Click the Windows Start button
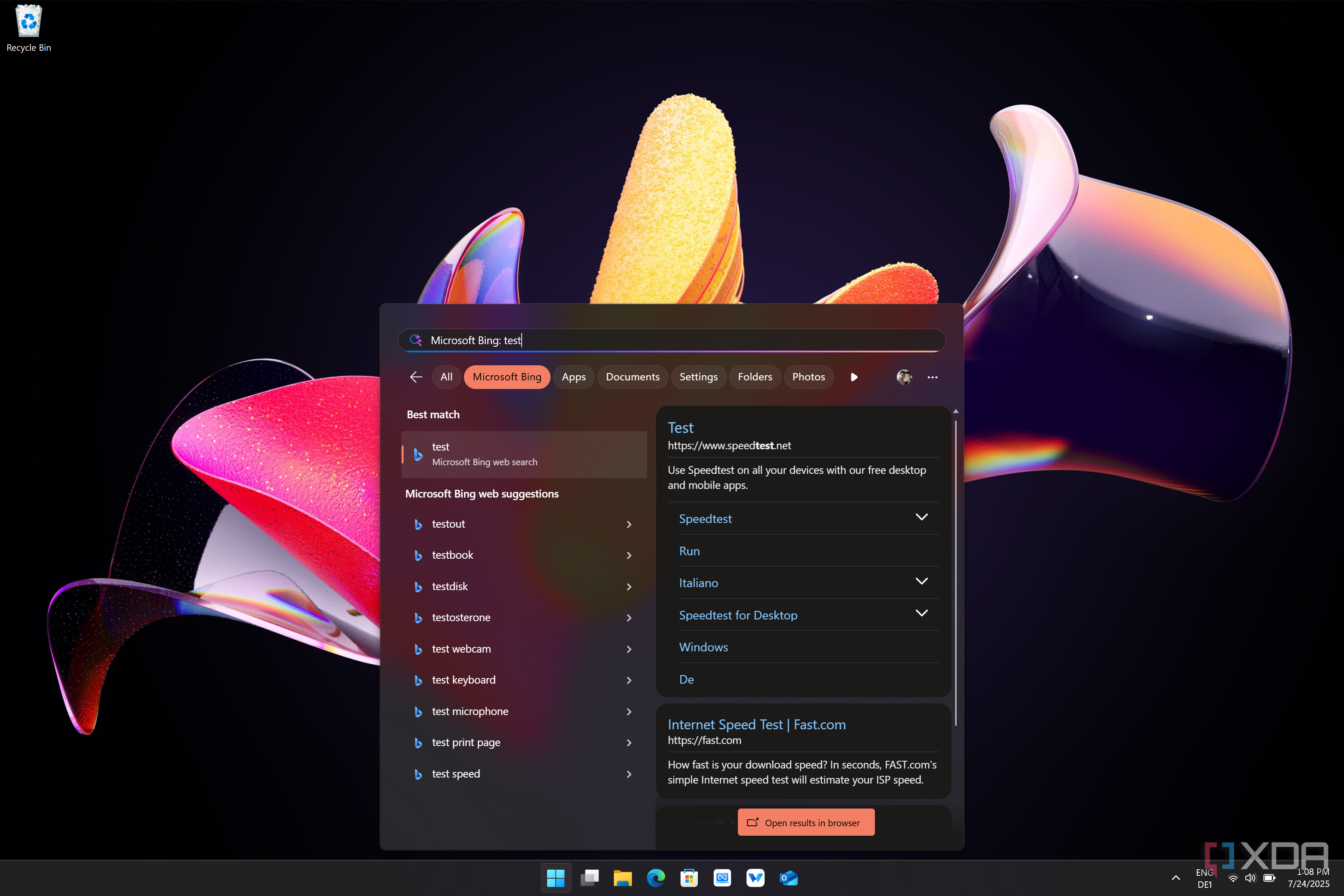Screen dimensions: 1344x896 tap(555, 878)
